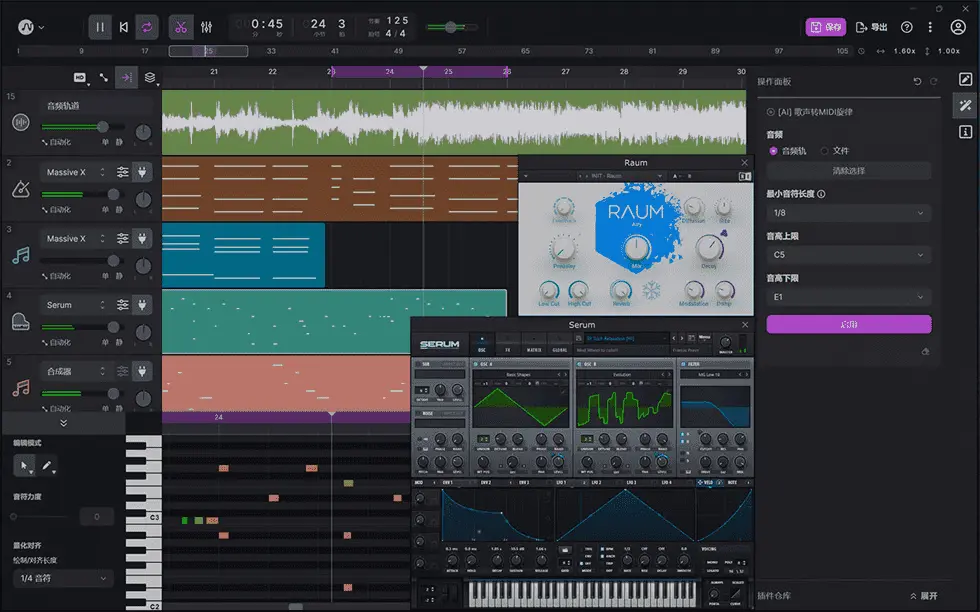
Task: Adjust the master volume slider in the top bar
Action: (x=451, y=27)
